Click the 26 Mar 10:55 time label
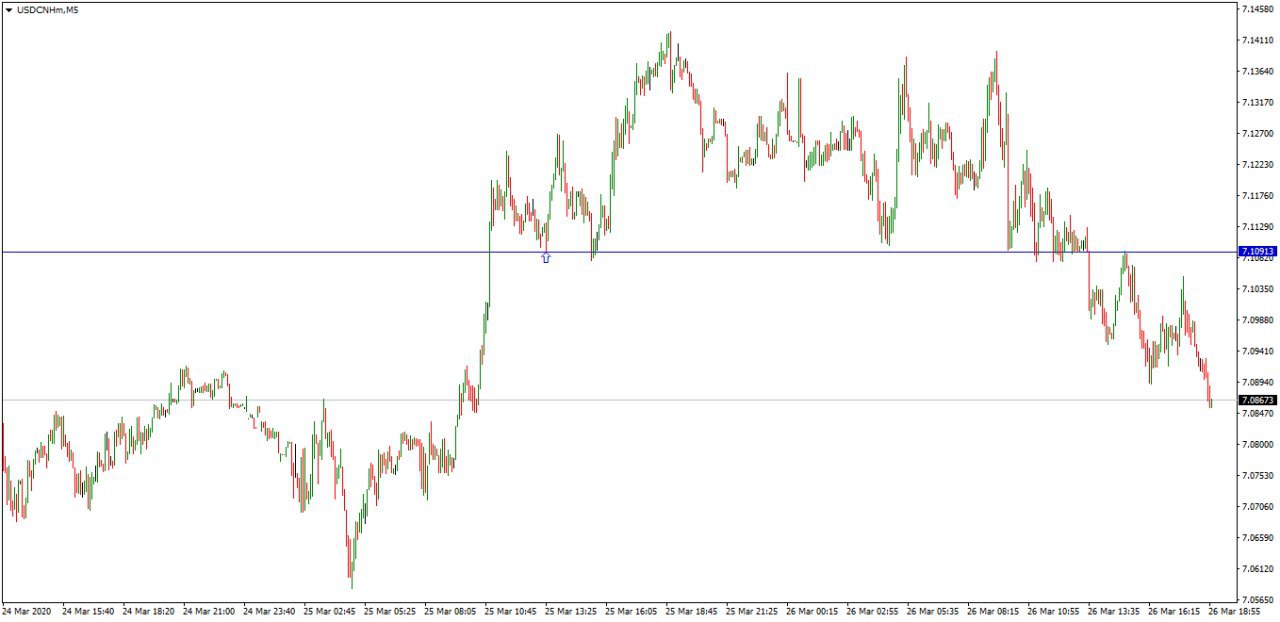 tap(1054, 611)
